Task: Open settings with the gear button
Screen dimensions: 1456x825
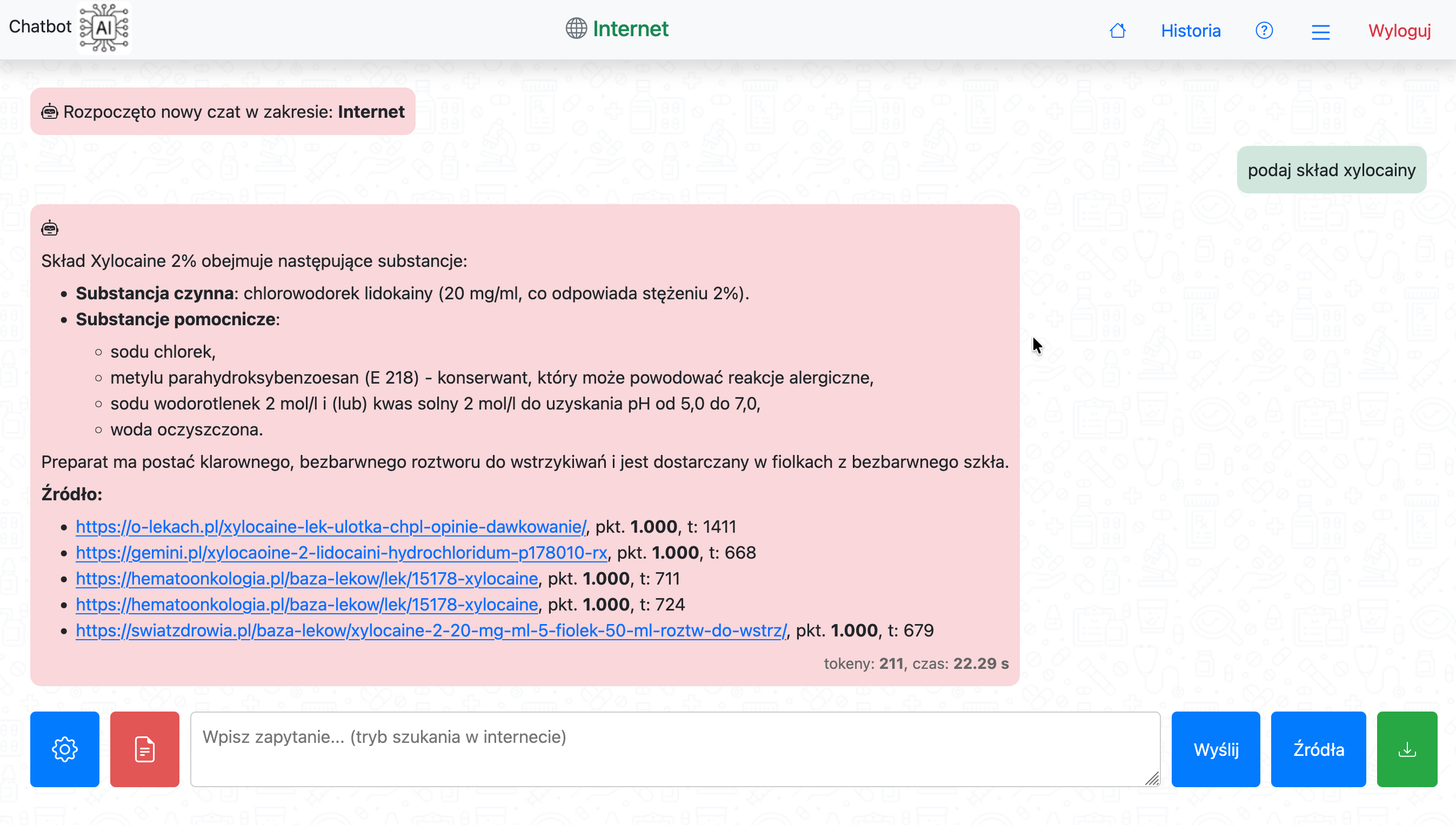Action: (65, 749)
